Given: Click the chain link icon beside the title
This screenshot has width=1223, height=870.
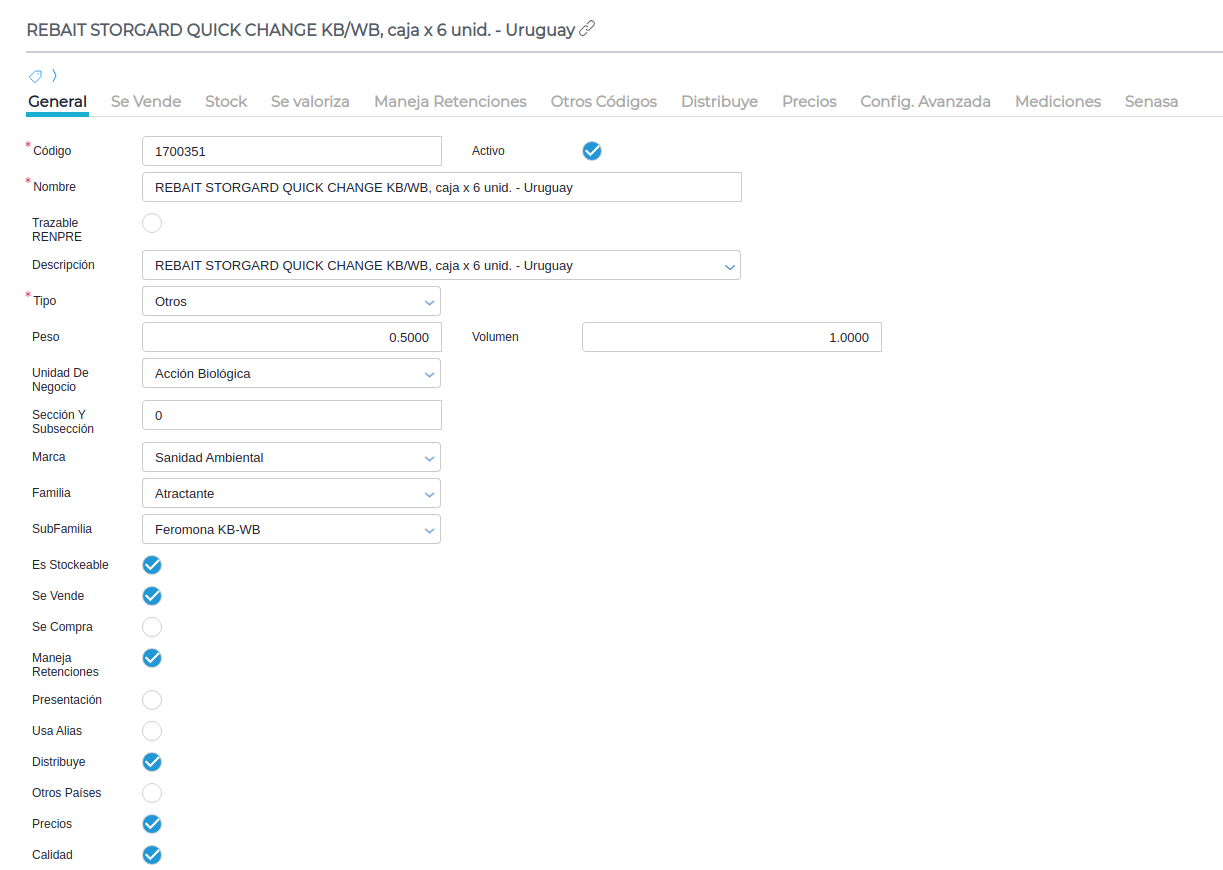Looking at the screenshot, I should (588, 29).
